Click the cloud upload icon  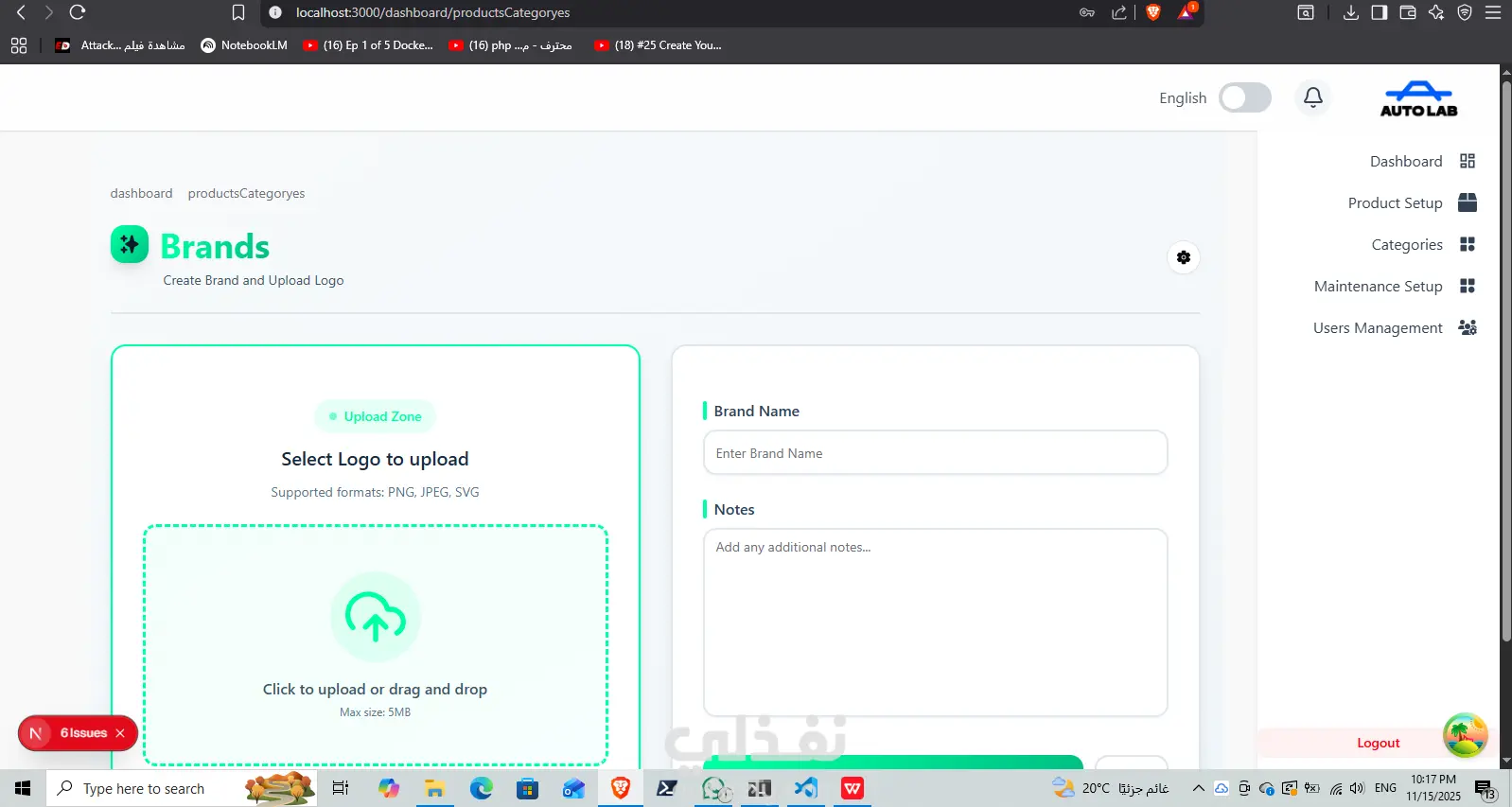pyautogui.click(x=376, y=617)
